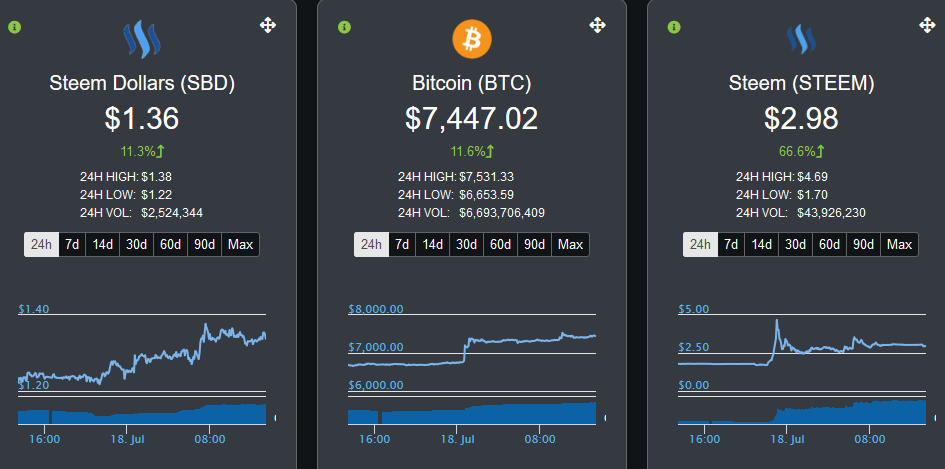Click the green info icon on Steem (STEEM) card
945x469 pixels.
(x=673, y=27)
